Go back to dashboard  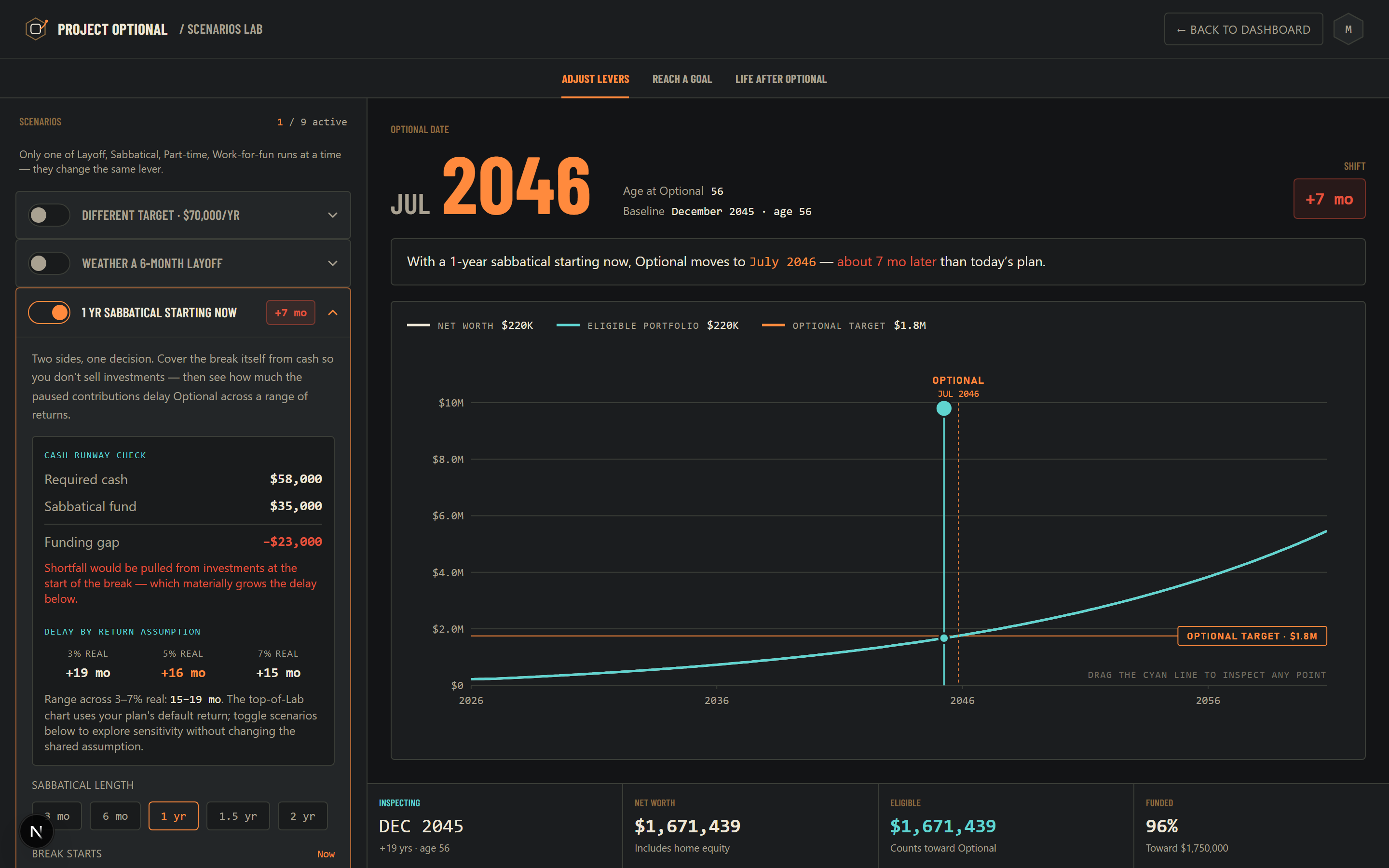(1243, 29)
